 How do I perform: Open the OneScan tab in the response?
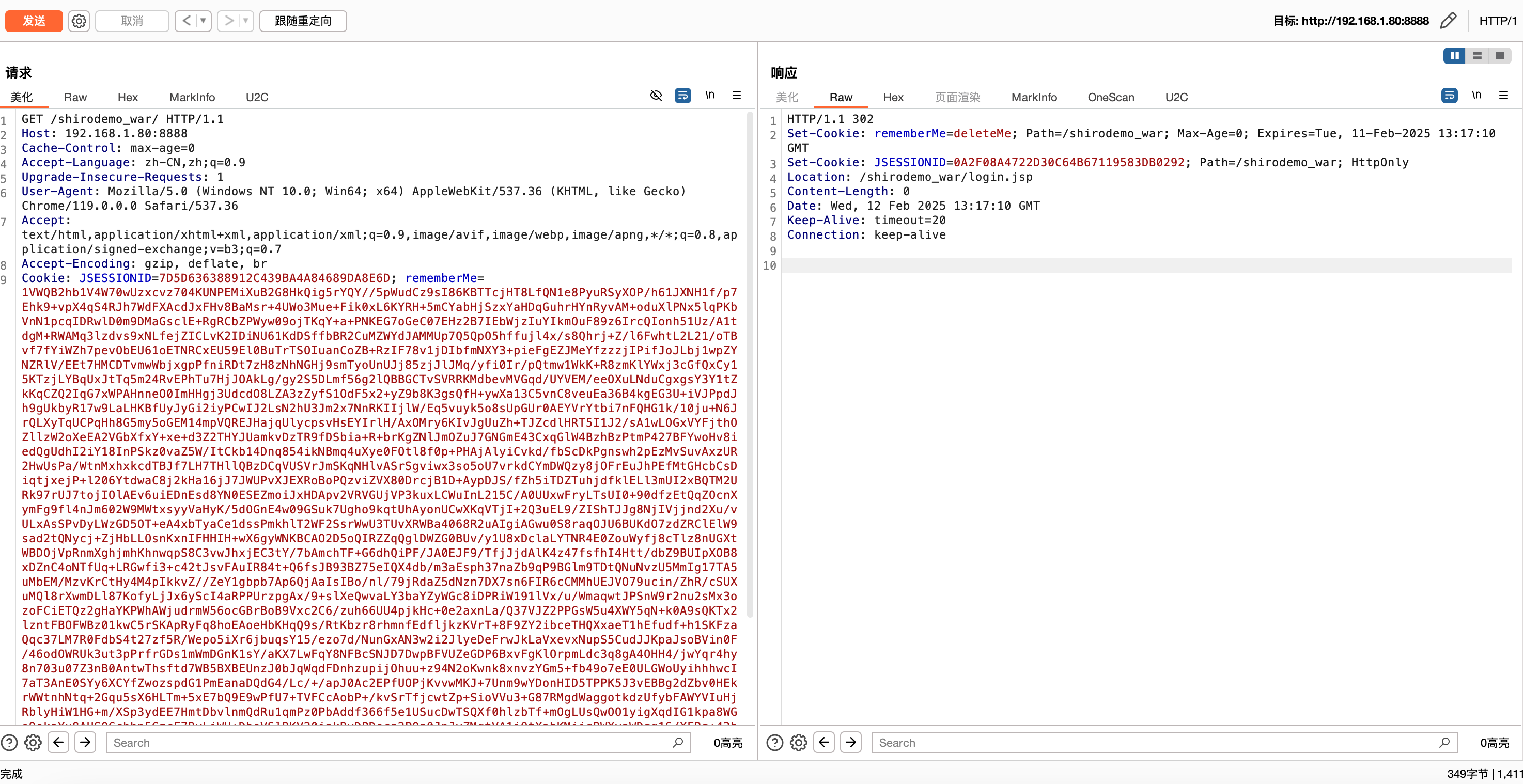point(1110,98)
